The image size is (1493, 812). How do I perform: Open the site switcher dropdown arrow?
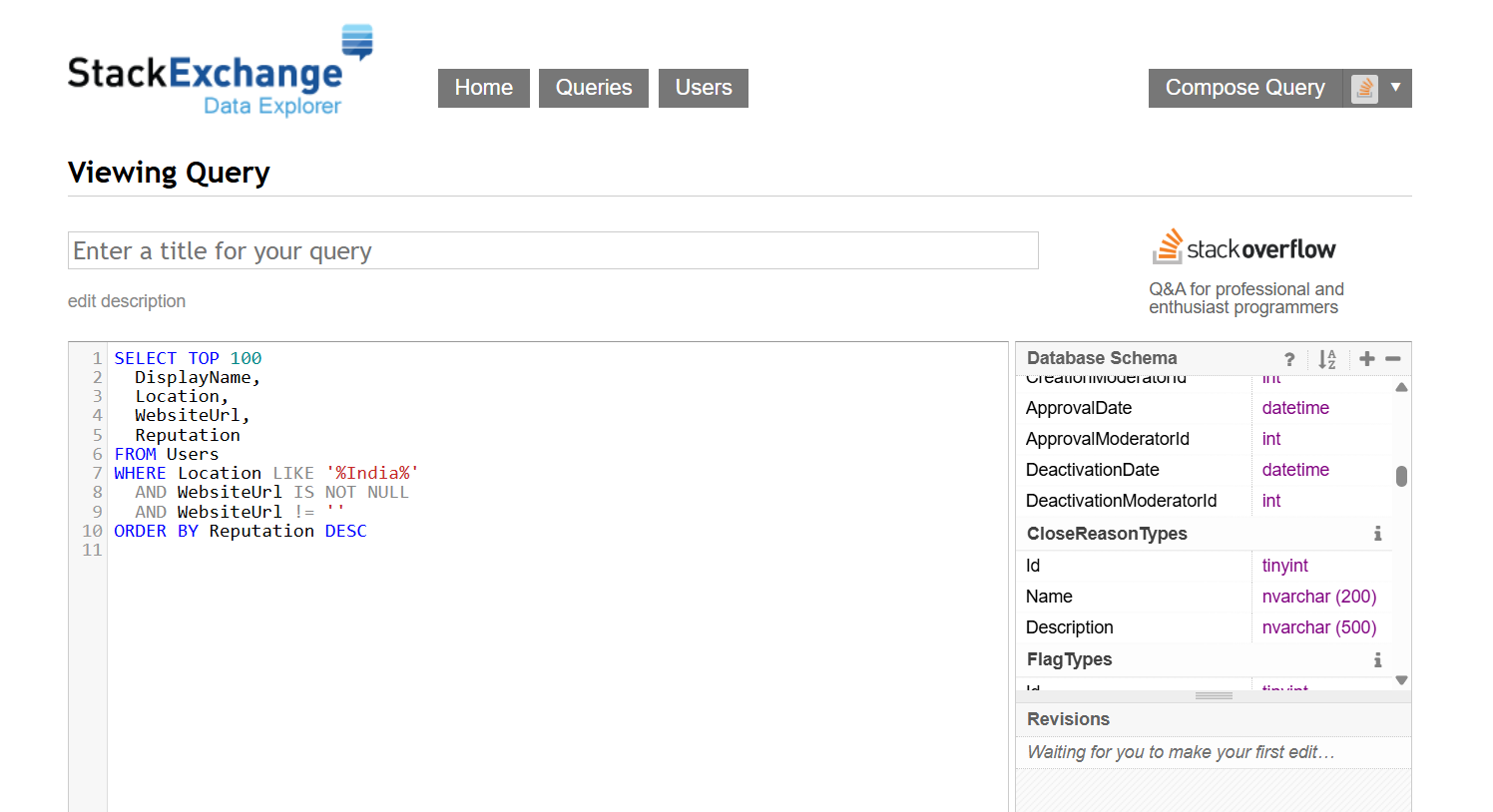click(1396, 88)
